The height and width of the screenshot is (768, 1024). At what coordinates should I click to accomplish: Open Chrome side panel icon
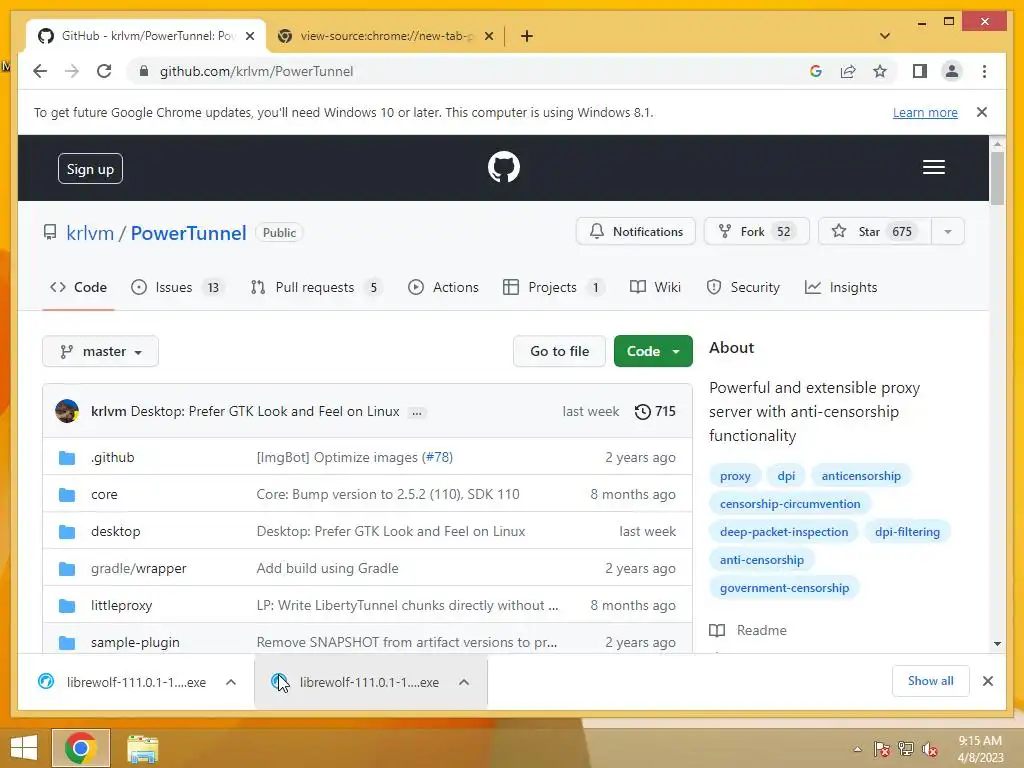920,71
